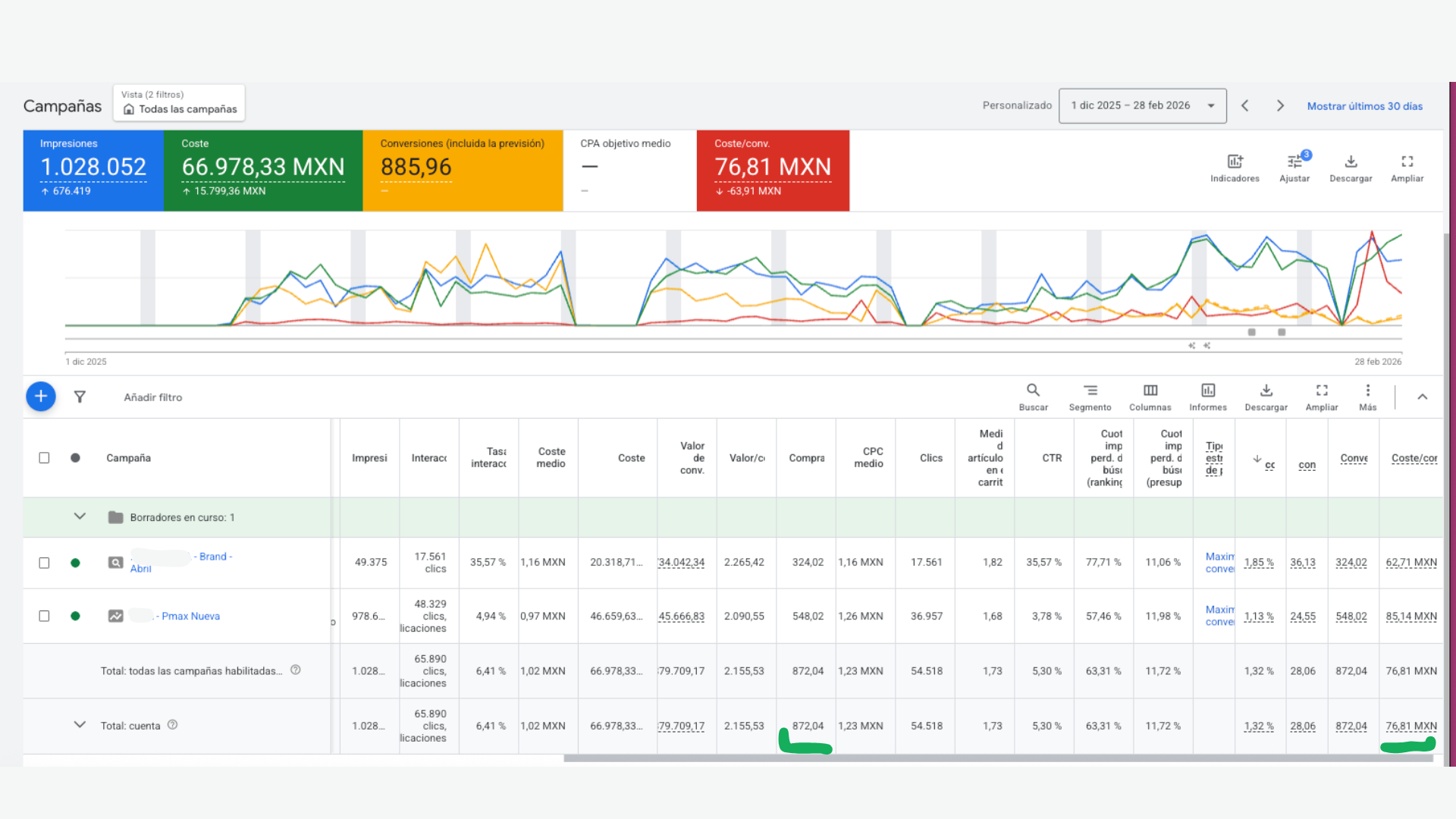The width and height of the screenshot is (1456, 819).
Task: Tick the Pmax Nueva row checkbox
Action: click(x=44, y=616)
